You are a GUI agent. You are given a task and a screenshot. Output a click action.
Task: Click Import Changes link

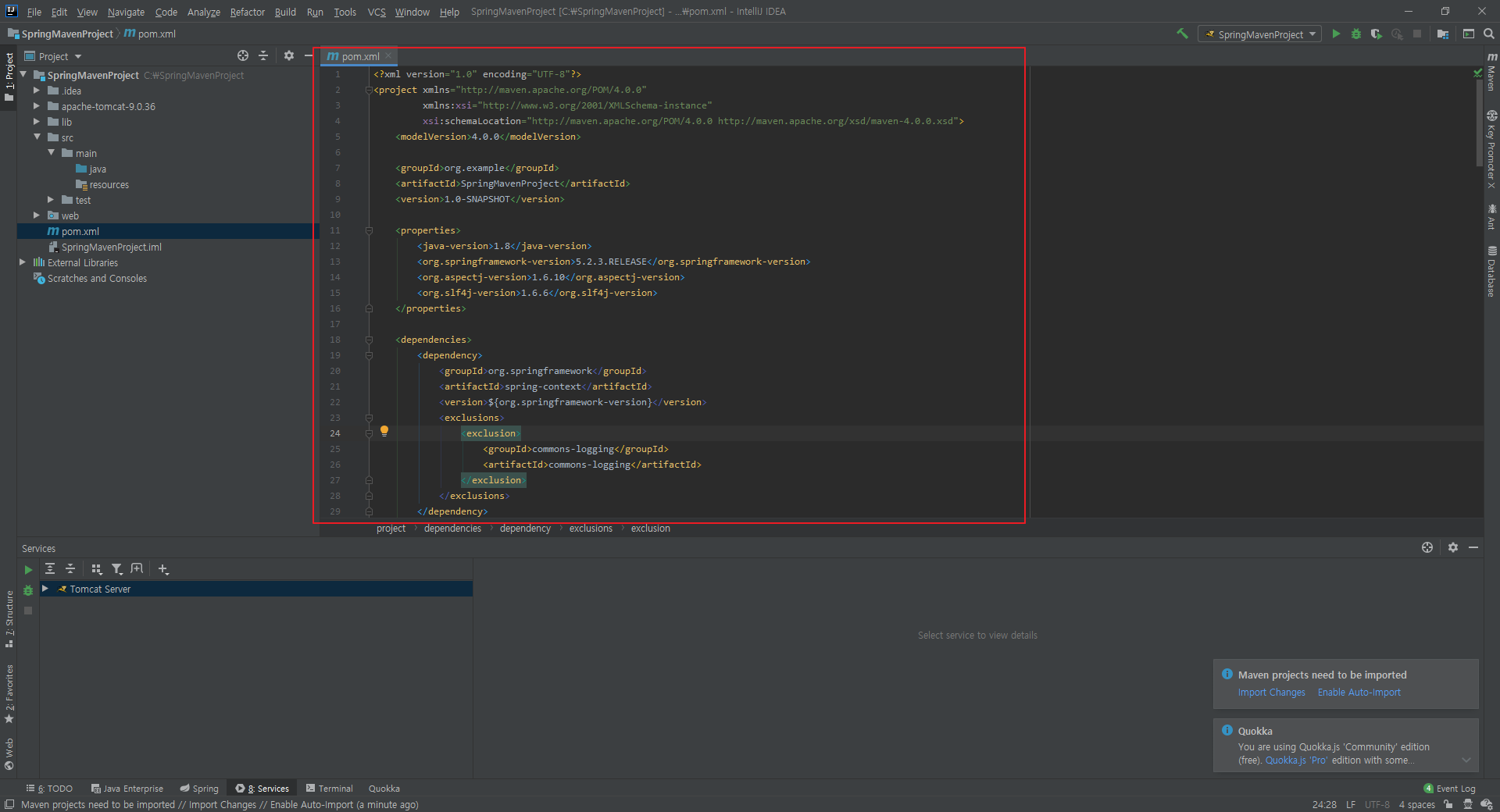pyautogui.click(x=1271, y=693)
